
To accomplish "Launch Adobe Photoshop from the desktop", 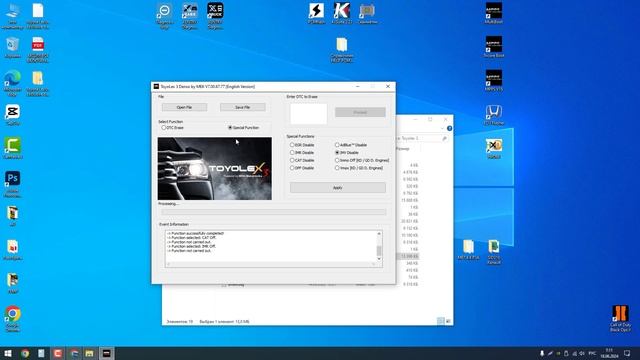I will (12, 183).
